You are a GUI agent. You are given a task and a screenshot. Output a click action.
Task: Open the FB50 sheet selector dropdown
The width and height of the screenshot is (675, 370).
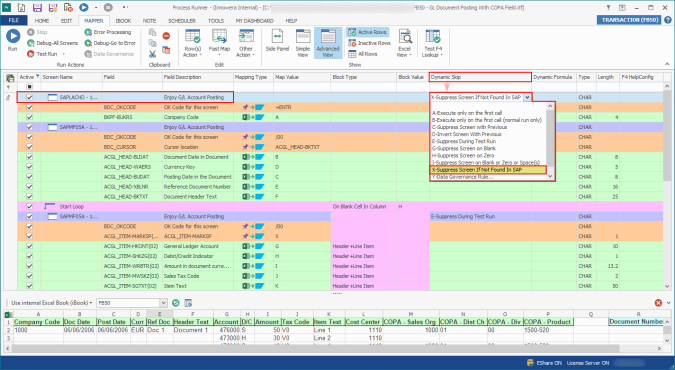point(163,303)
